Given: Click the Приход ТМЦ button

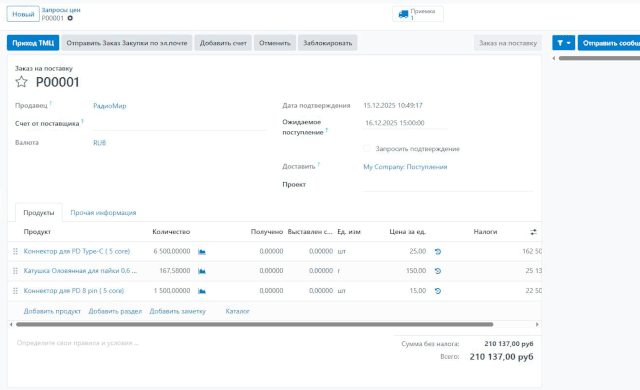Looking at the screenshot, I should tap(33, 43).
